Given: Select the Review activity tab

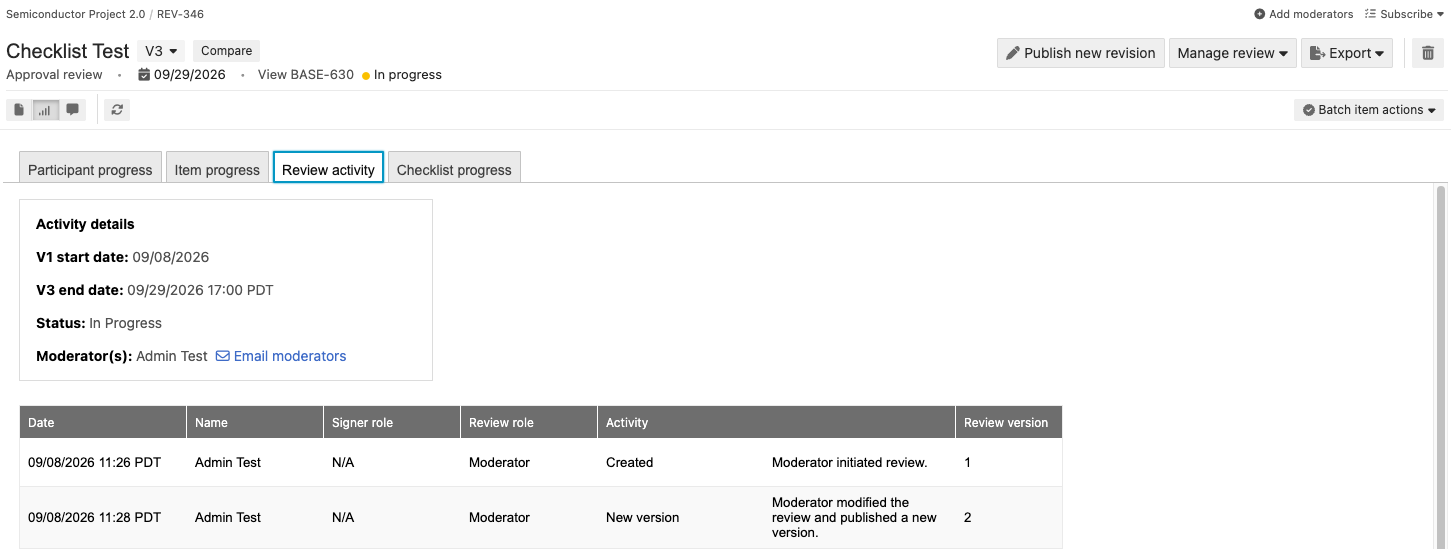Looking at the screenshot, I should pyautogui.click(x=328, y=169).
